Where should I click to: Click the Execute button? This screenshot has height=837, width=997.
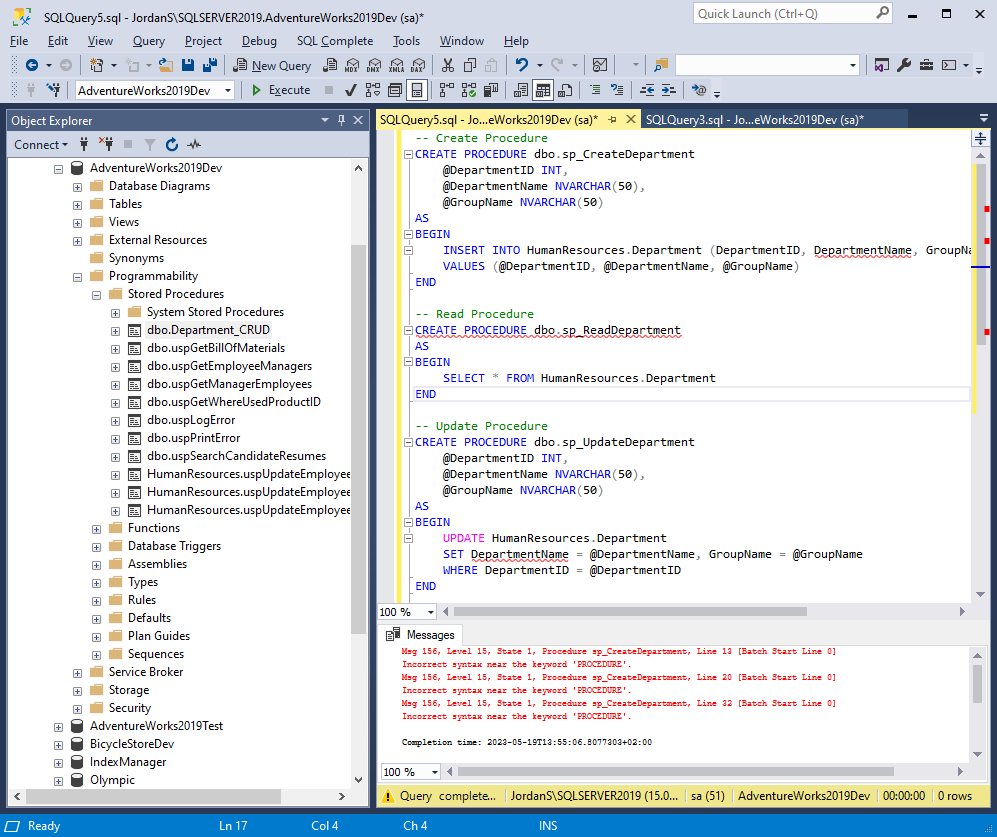pos(281,90)
